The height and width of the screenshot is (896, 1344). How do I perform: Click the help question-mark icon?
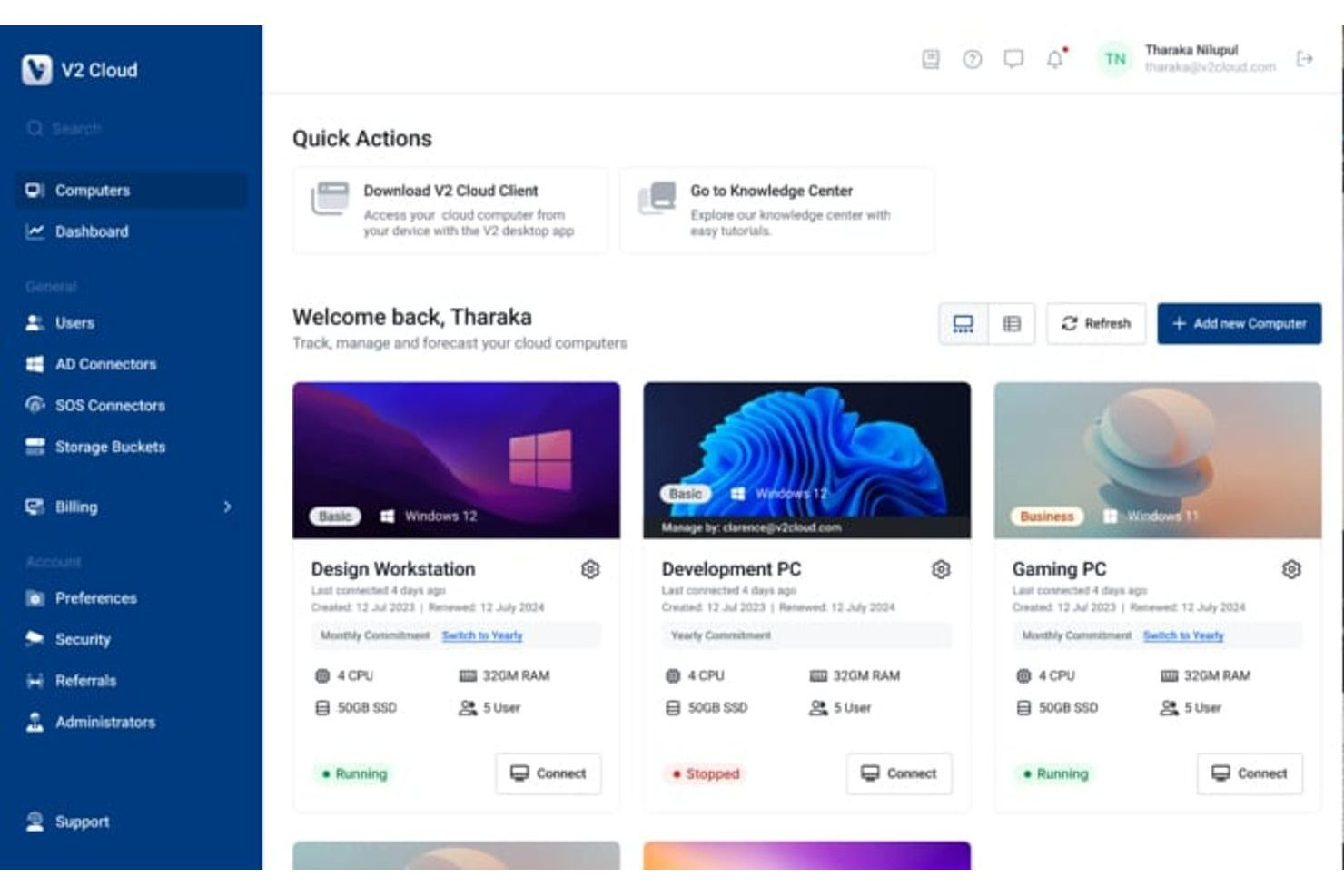(x=971, y=60)
